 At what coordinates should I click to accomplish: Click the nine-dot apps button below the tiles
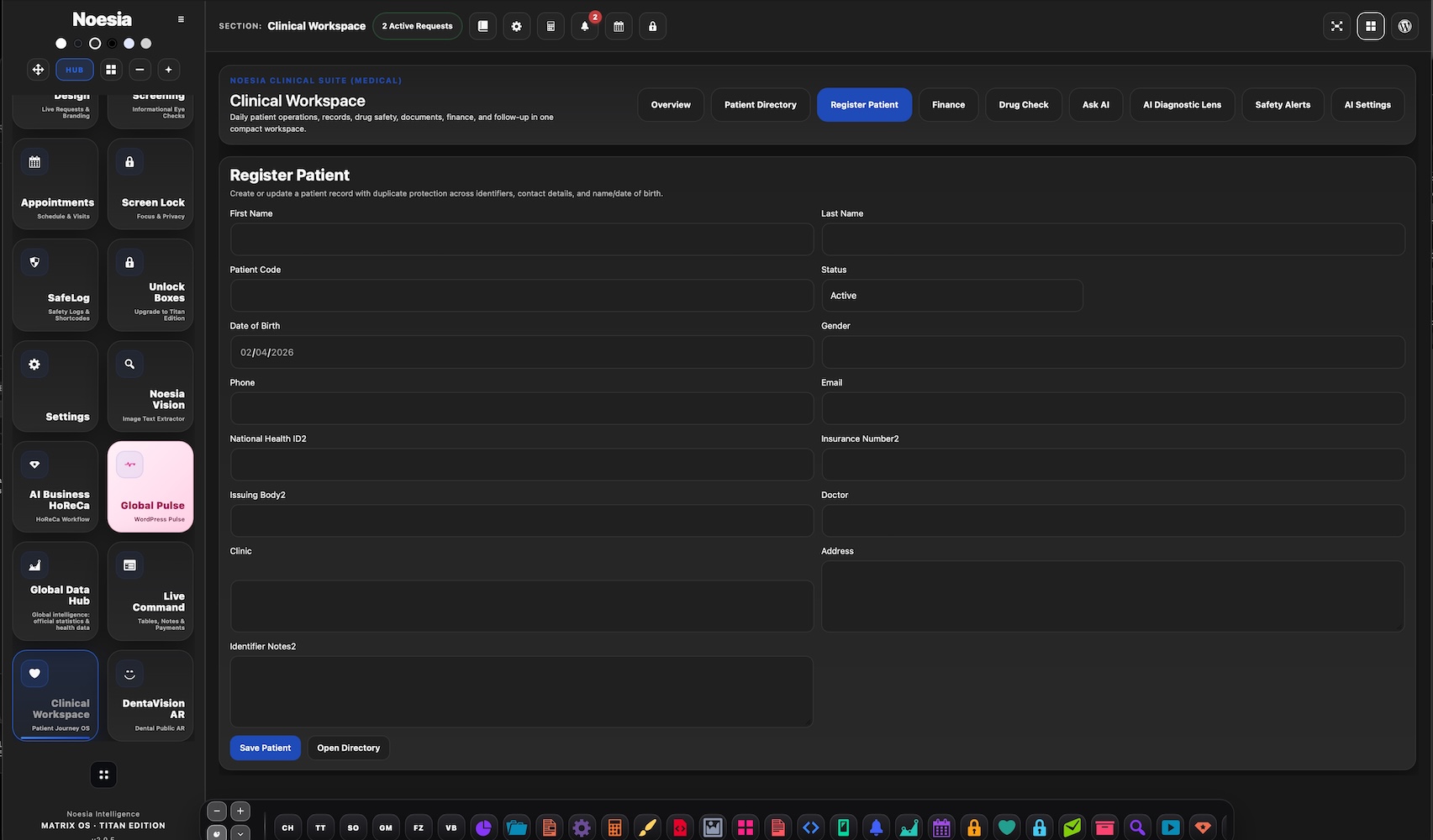pos(103,774)
